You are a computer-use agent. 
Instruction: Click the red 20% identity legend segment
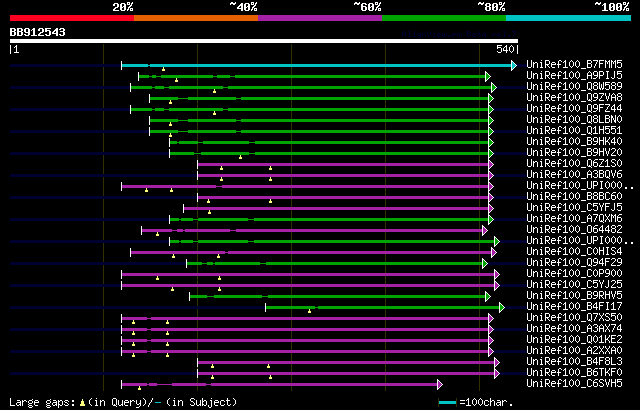(72, 18)
